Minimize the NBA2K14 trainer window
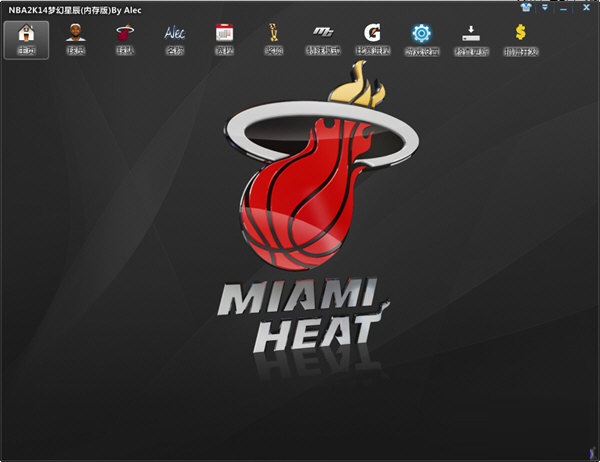Screen dimensions: 600x462 563,7
